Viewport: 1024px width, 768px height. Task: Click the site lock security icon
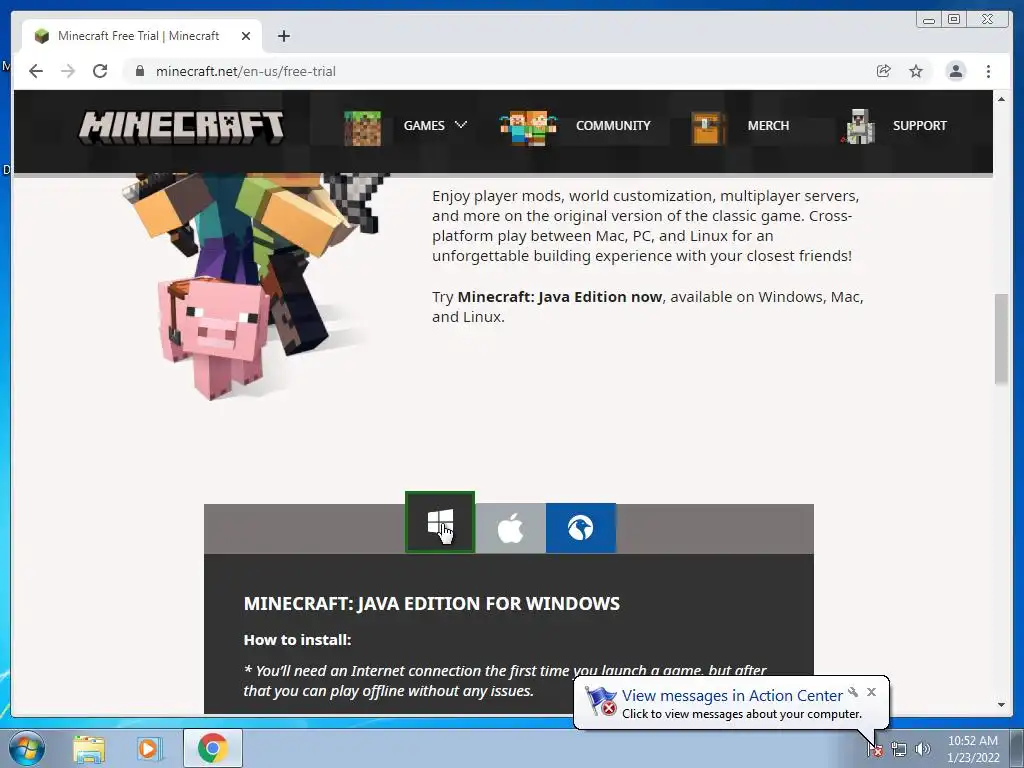point(139,71)
